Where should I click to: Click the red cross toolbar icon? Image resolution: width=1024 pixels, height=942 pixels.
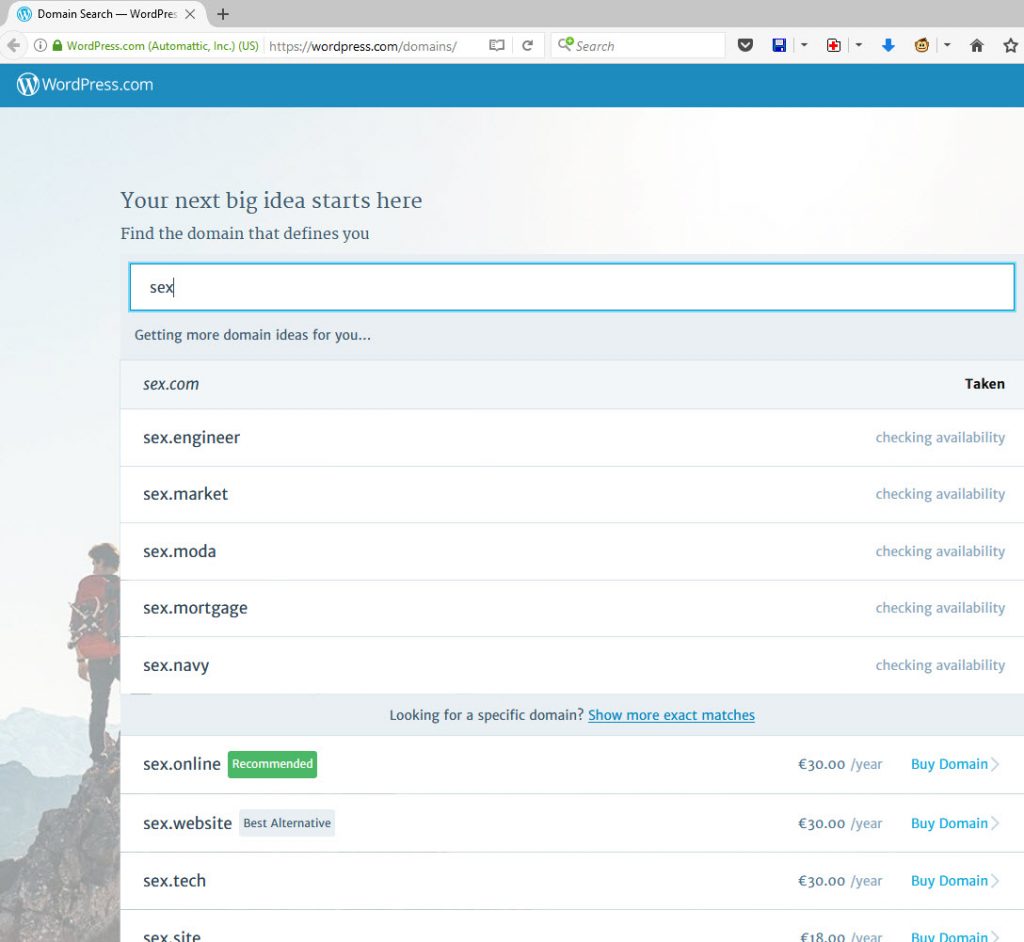(833, 45)
